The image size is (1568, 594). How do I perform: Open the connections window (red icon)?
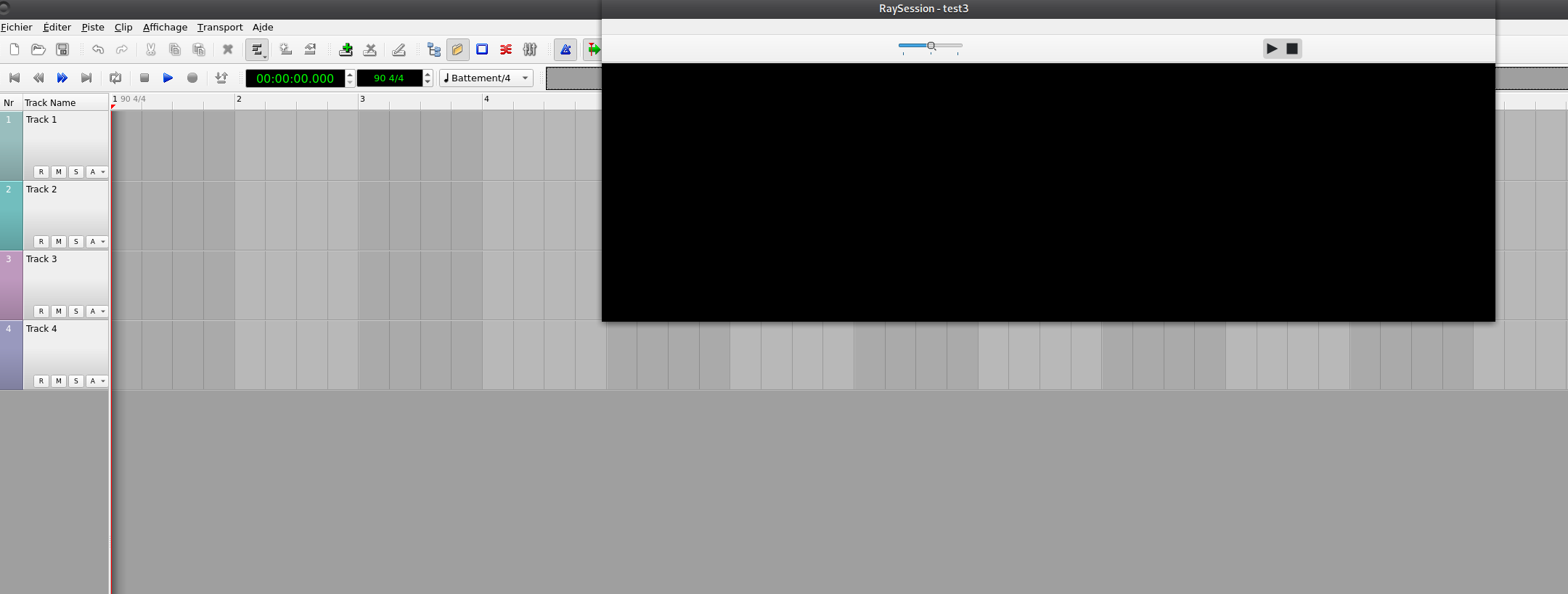click(506, 49)
